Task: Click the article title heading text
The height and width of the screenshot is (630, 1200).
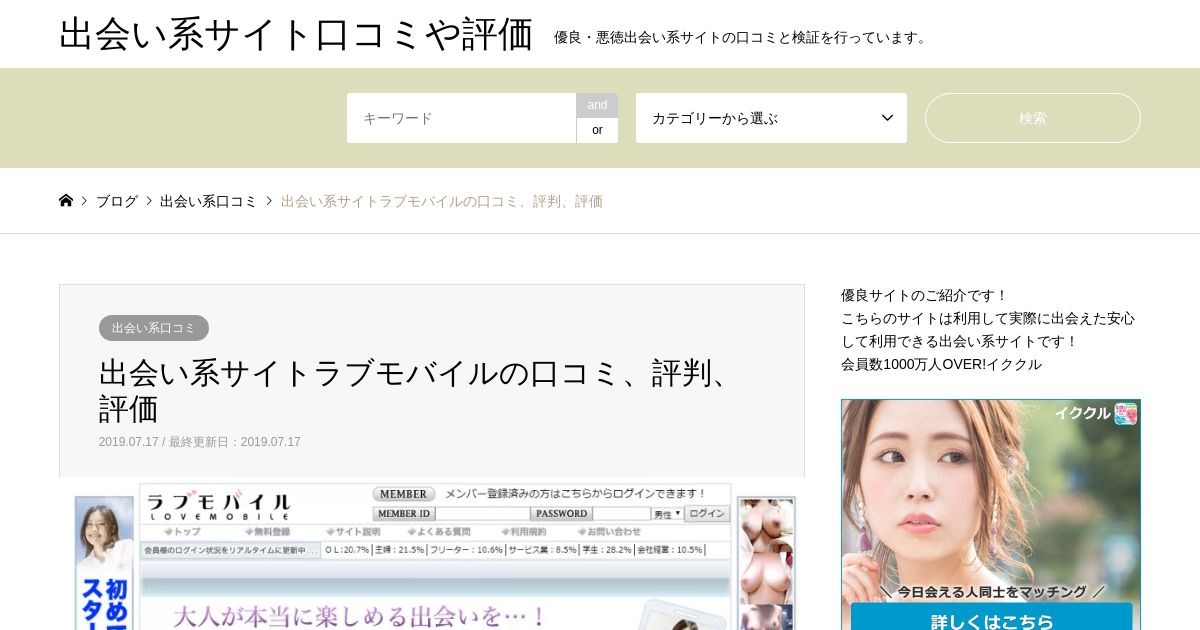Action: point(418,390)
